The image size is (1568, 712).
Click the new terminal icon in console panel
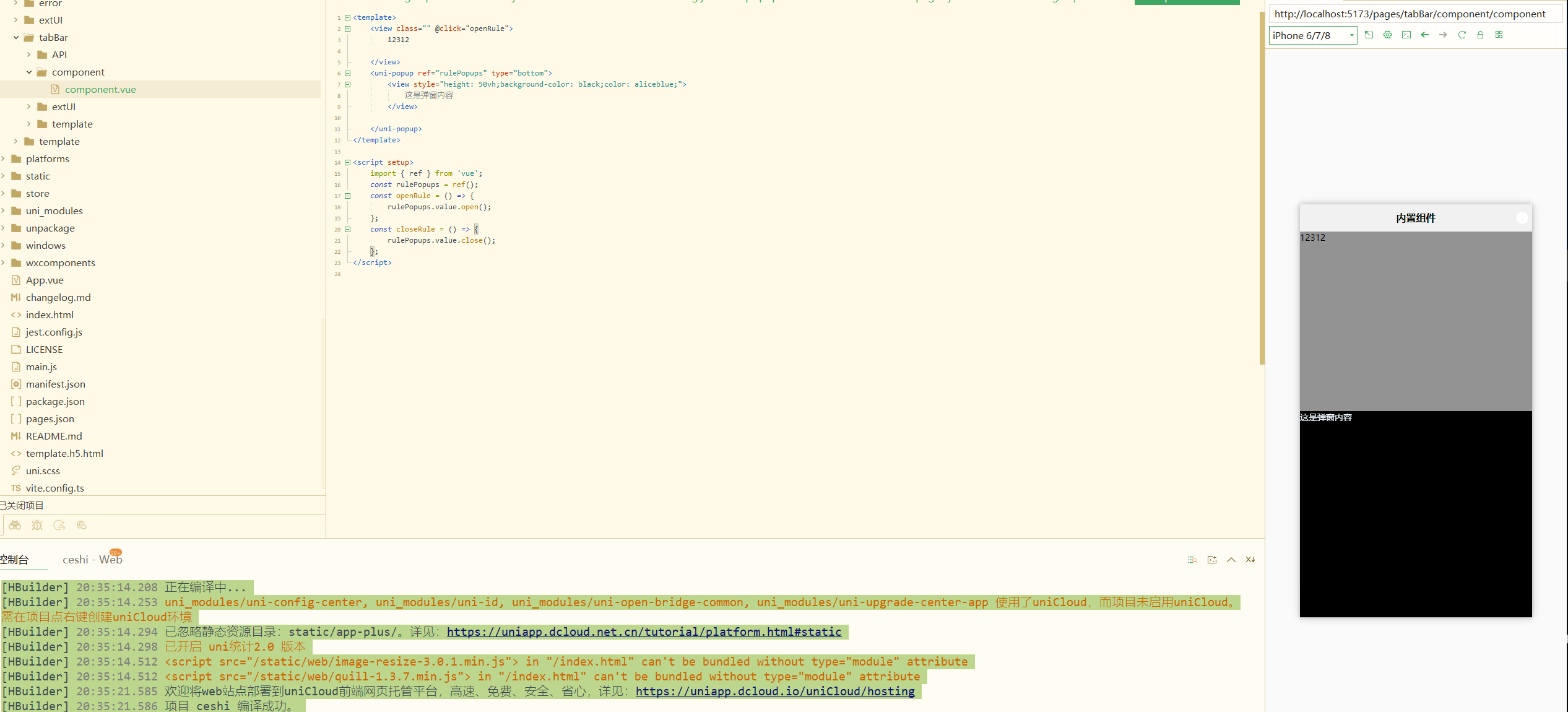click(x=1211, y=560)
